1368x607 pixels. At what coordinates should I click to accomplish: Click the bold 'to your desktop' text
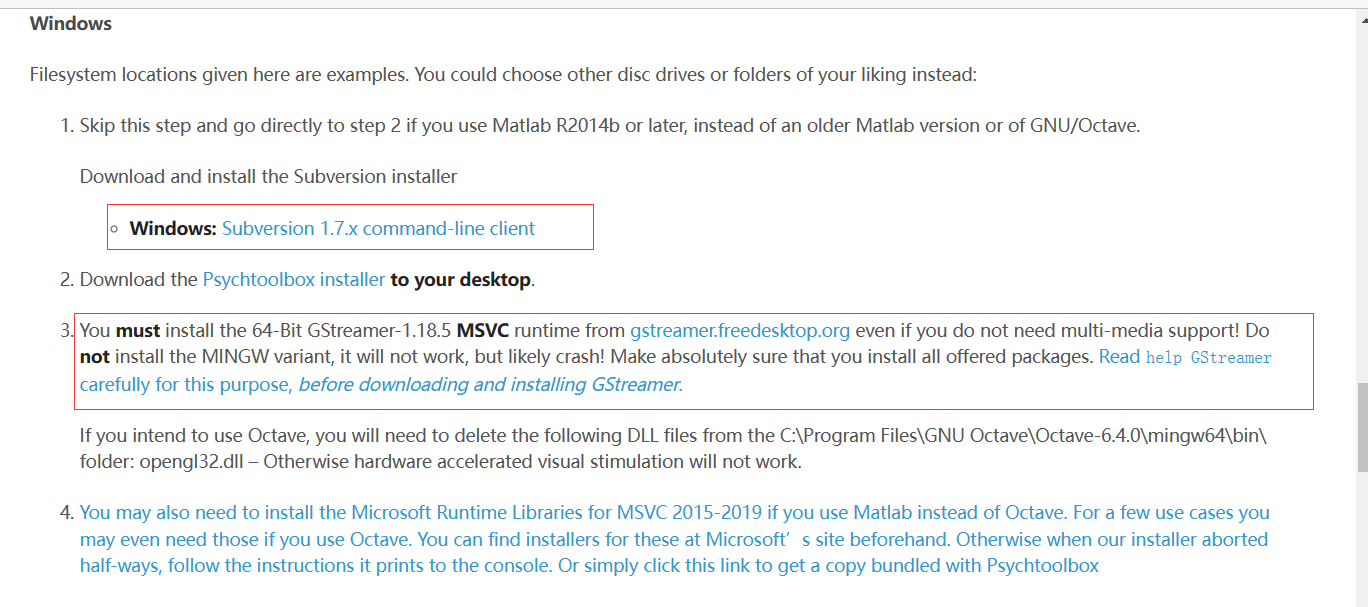(460, 280)
